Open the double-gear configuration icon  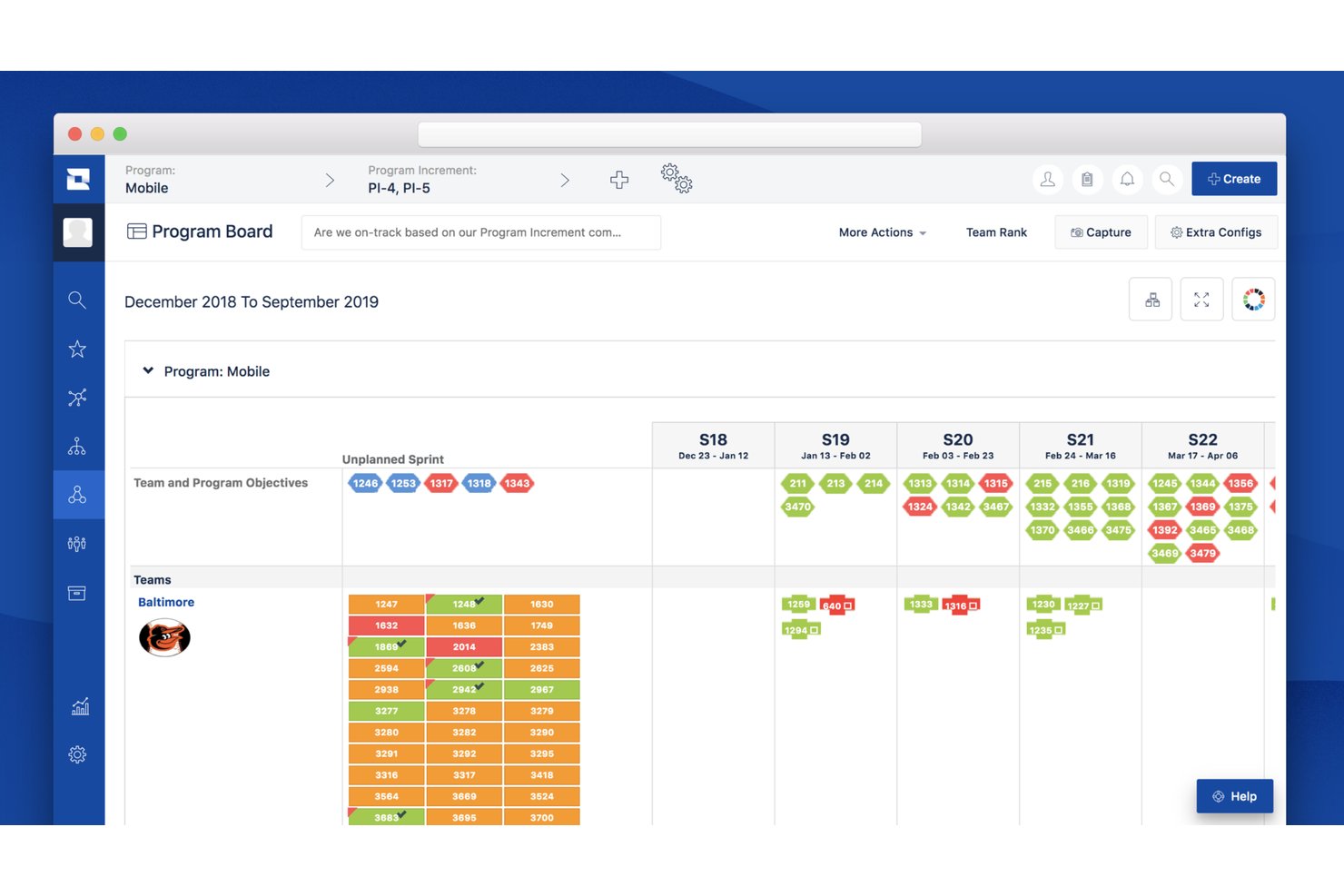[x=677, y=178]
